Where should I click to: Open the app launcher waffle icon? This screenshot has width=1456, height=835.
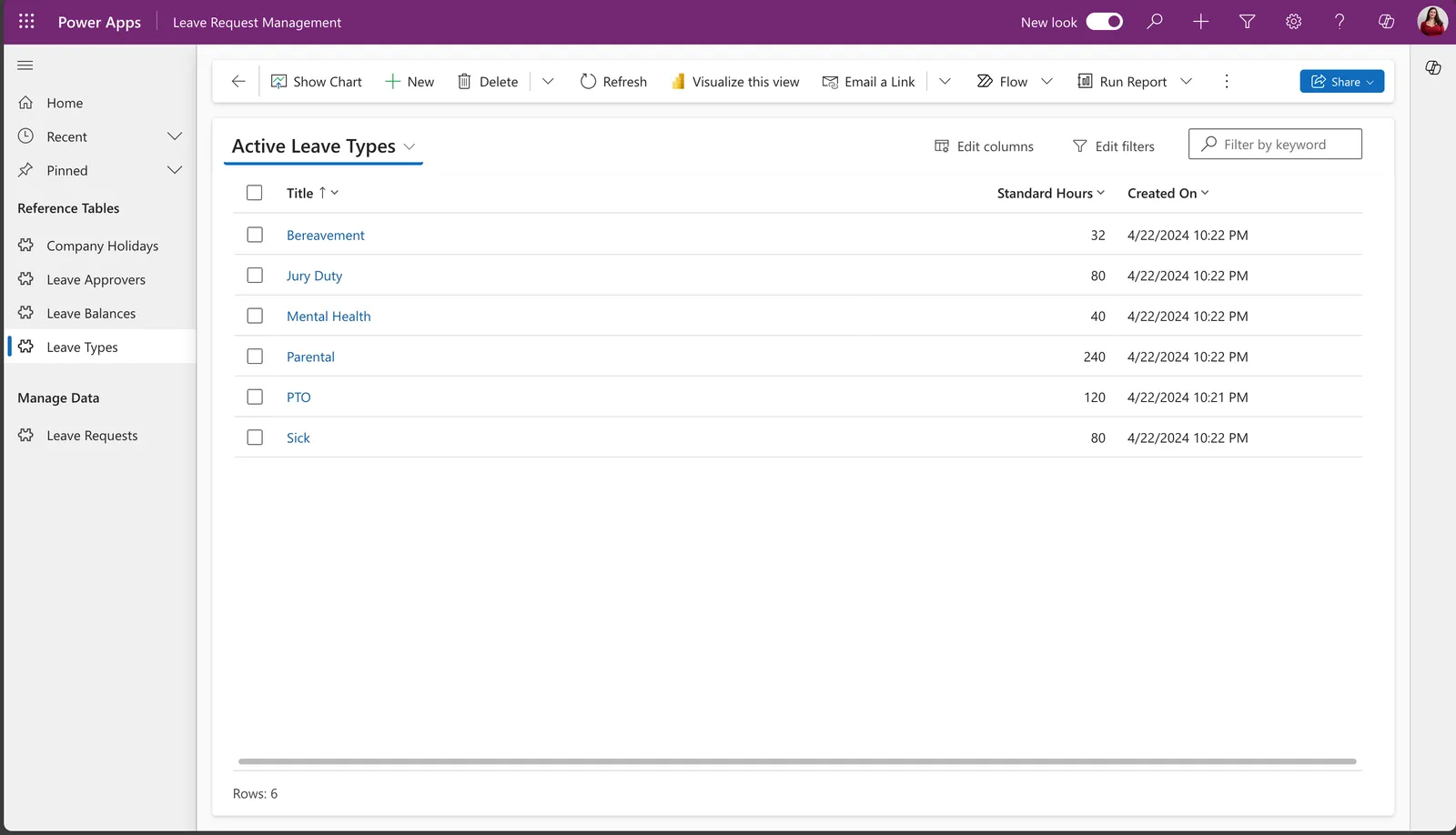(x=26, y=21)
